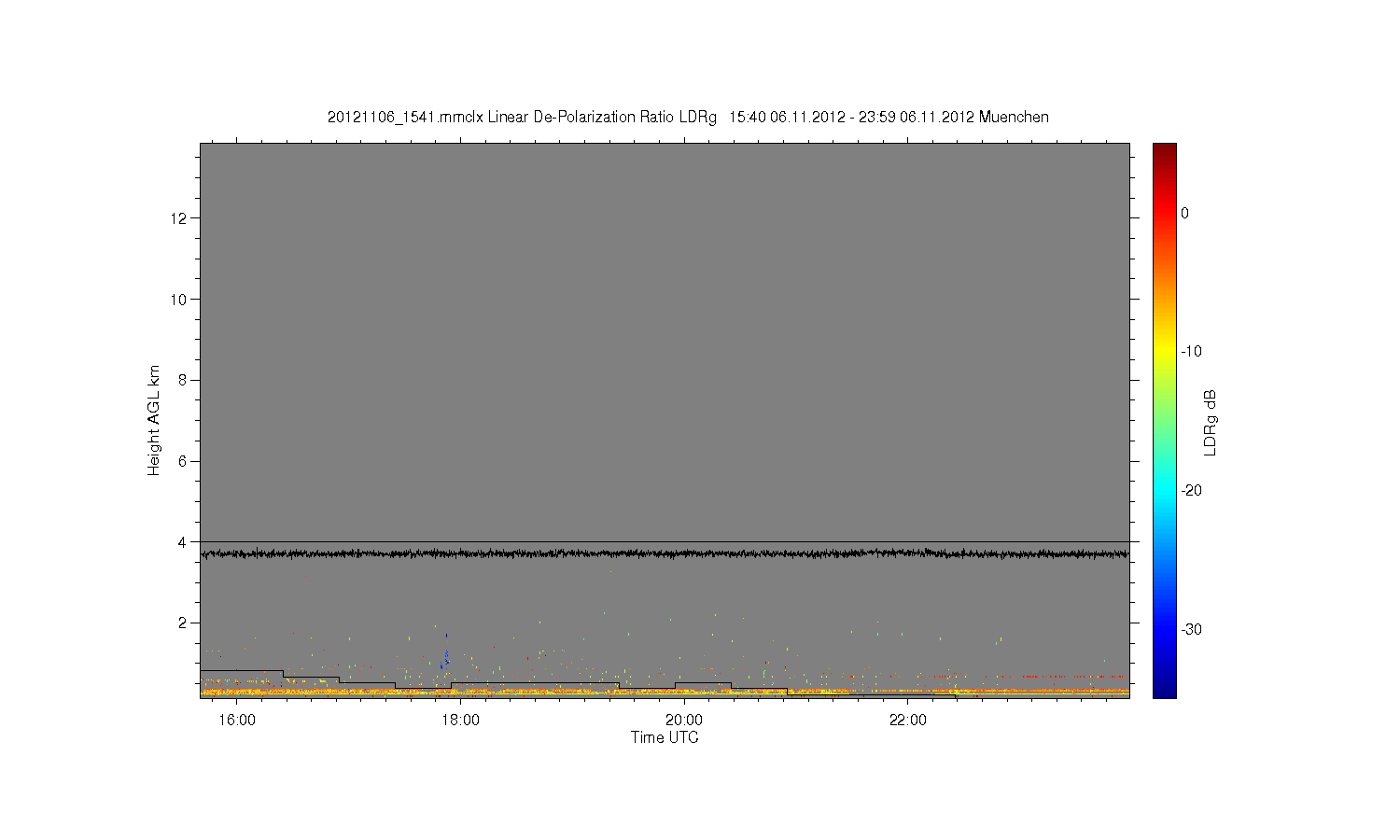This screenshot has width=1400, height=840.
Task: Click the 'LDRg dB' colorbar label
Action: click(1211, 422)
